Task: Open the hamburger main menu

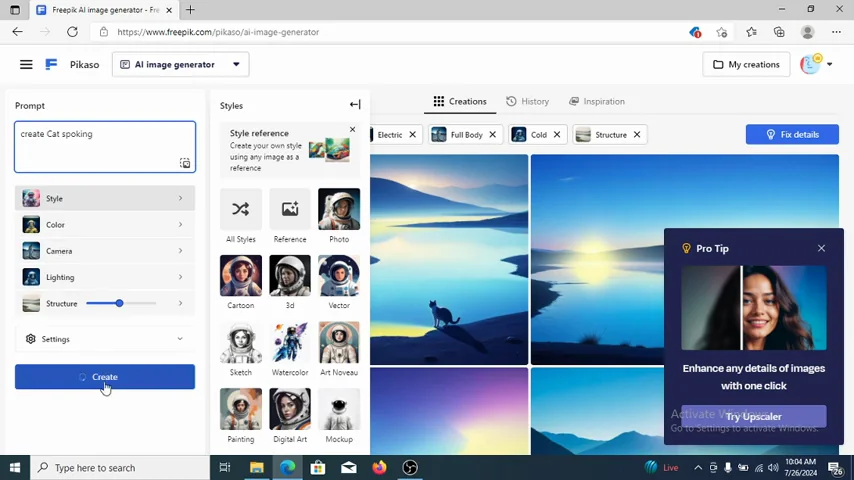Action: (x=26, y=64)
